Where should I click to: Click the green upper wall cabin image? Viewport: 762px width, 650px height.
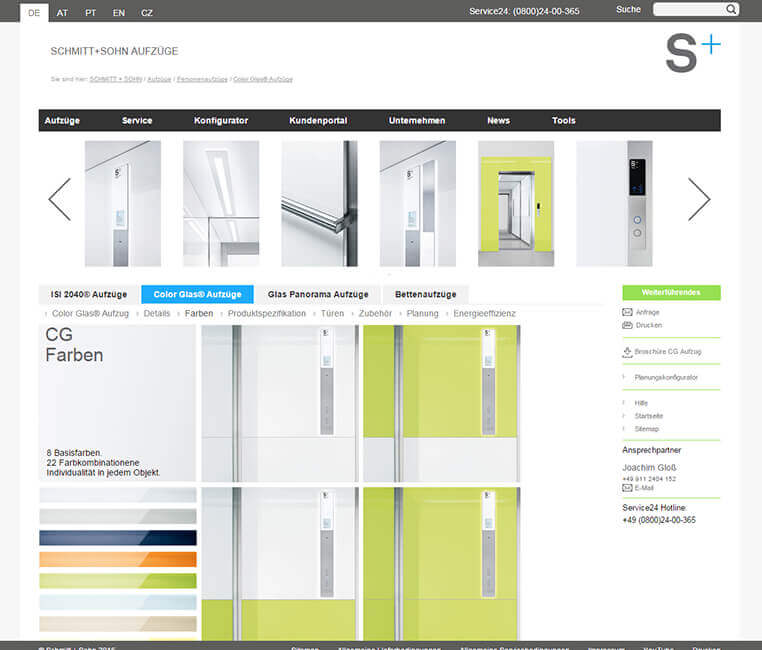[x=442, y=403]
